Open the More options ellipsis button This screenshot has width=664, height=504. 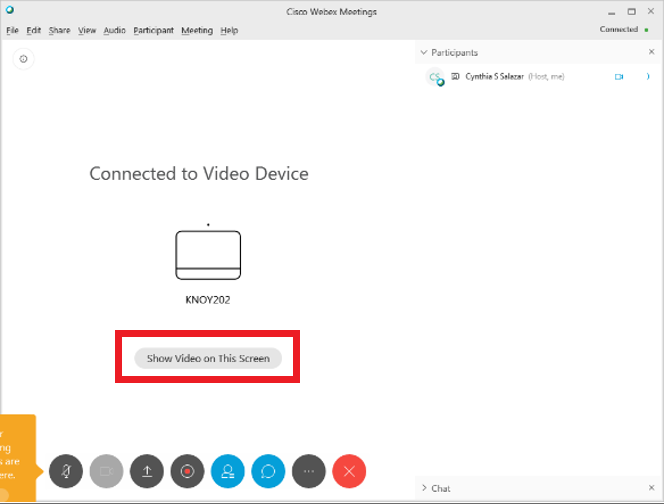pos(308,470)
